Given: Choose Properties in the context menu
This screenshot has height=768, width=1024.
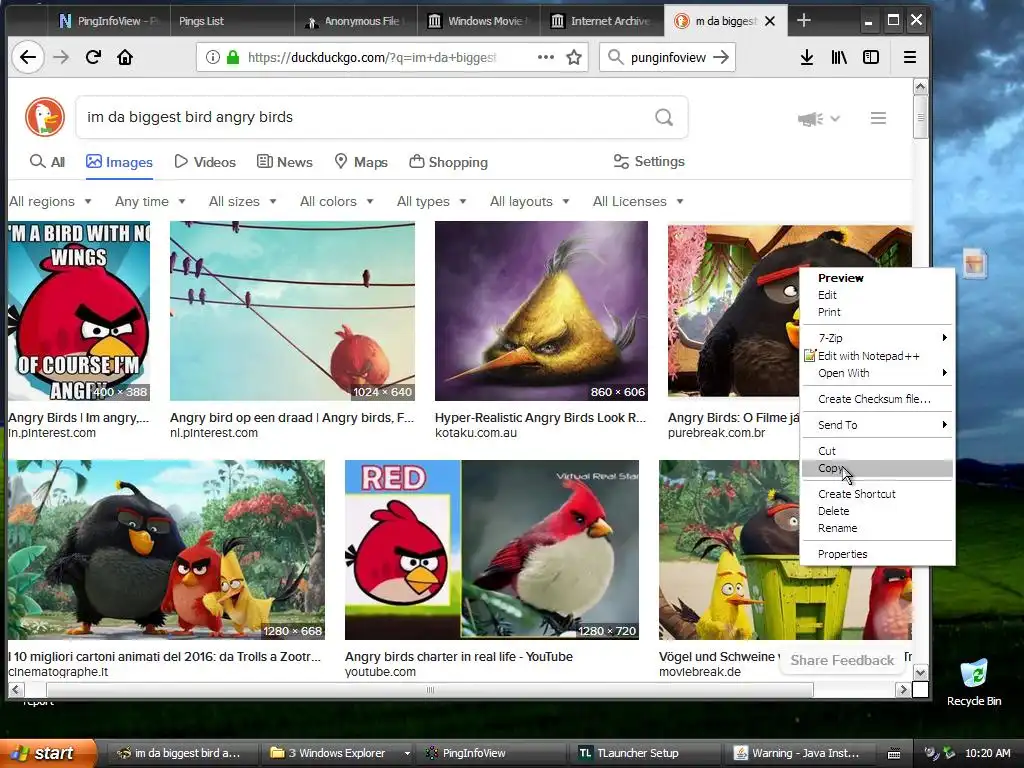Looking at the screenshot, I should pos(876,554).
